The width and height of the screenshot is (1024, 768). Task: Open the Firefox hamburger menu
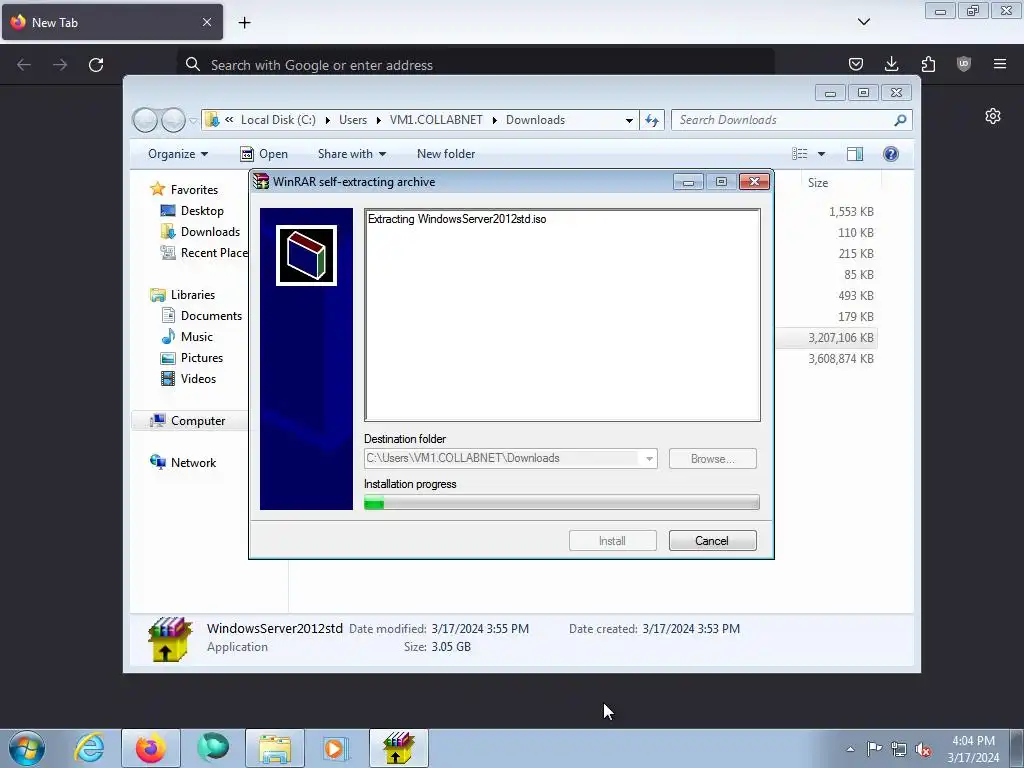(1000, 64)
